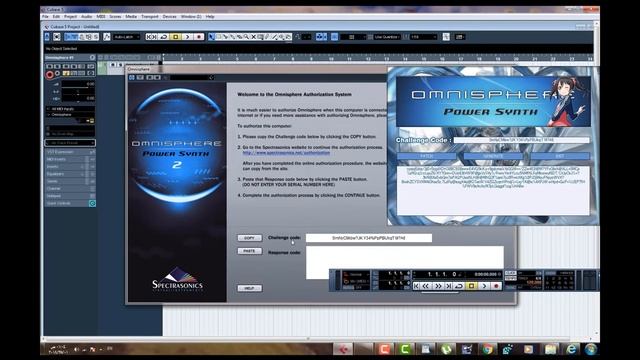Screen dimensions: 640x360
Task: Click the Internet Explorer taskbar icon
Action: pyautogui.click(x=571, y=349)
